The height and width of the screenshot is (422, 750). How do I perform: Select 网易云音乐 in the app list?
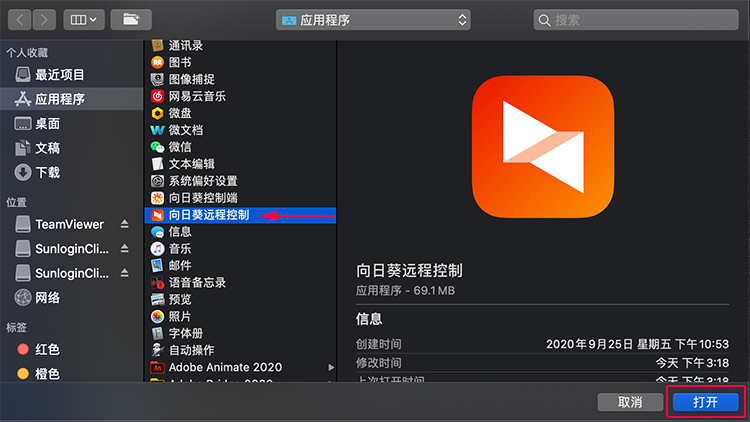coord(196,97)
